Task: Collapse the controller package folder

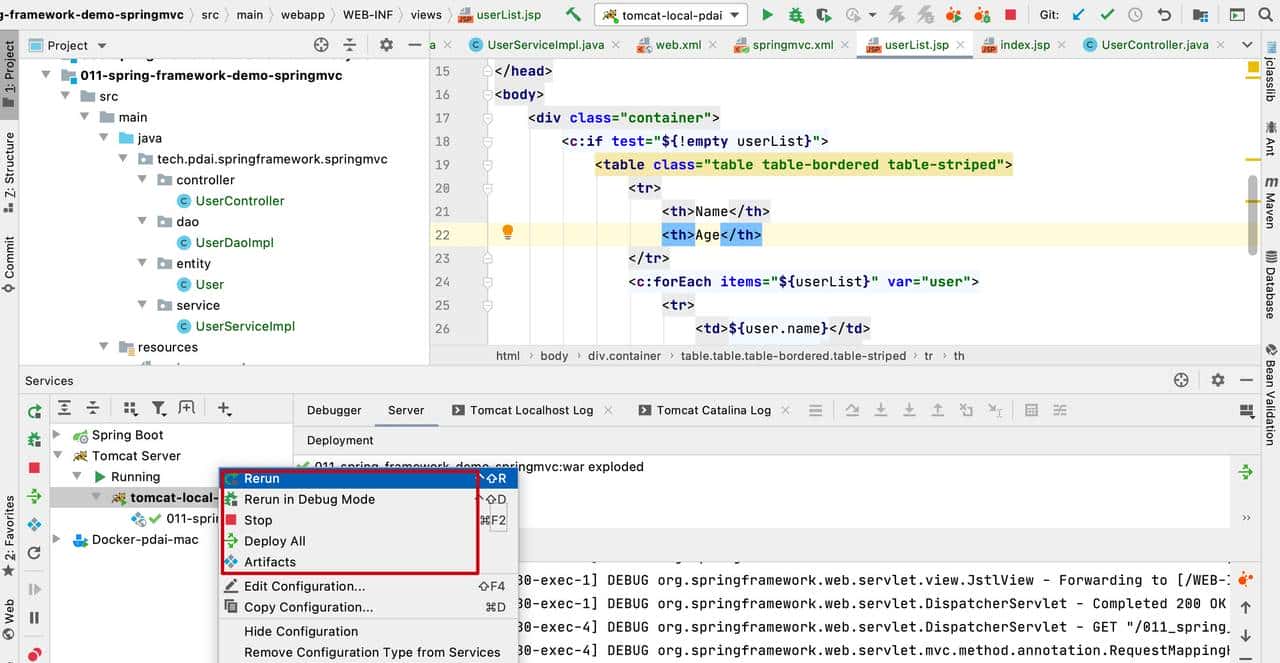Action: click(x=143, y=180)
